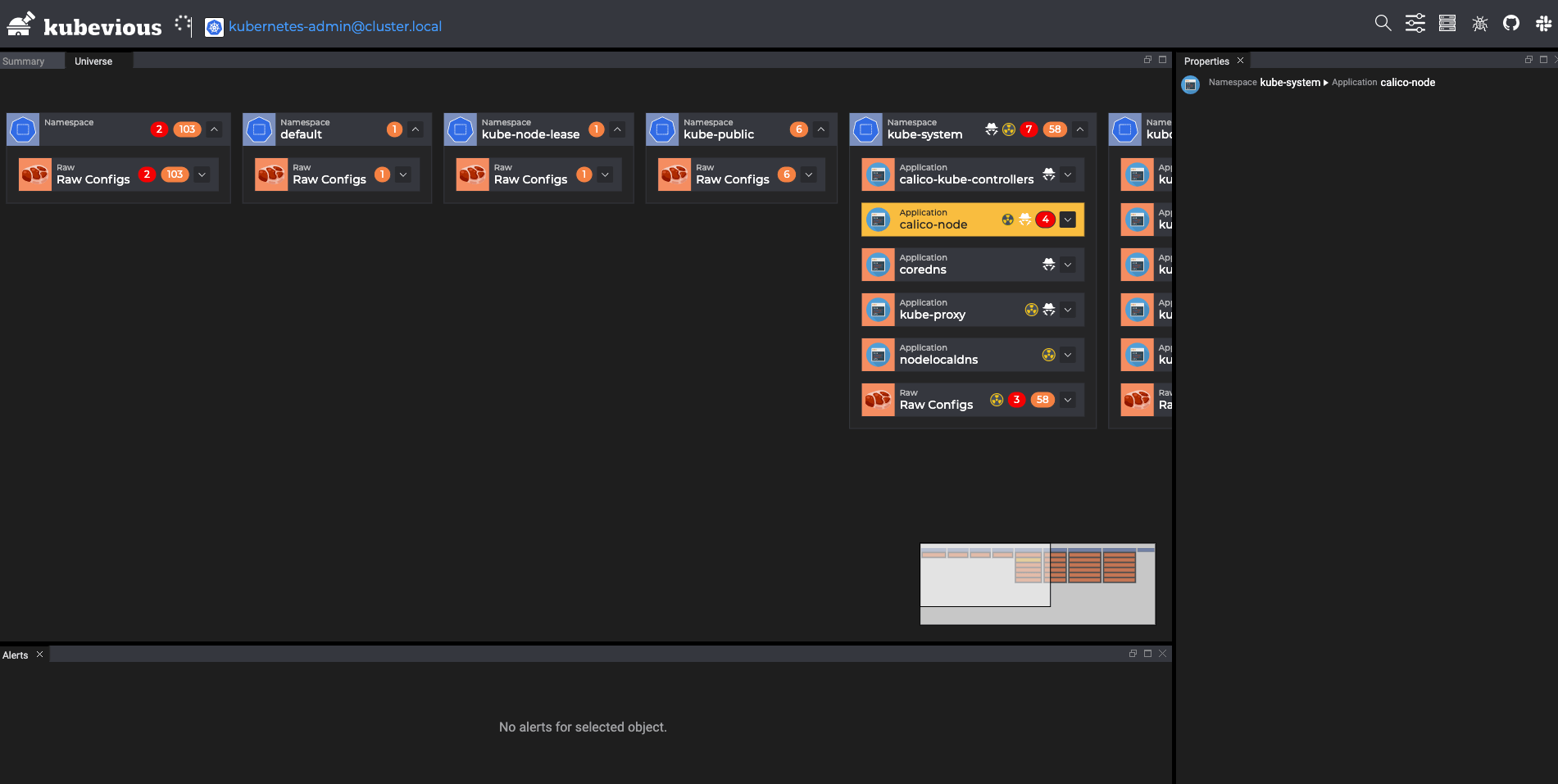Viewport: 1558px width, 784px height.
Task: Collapse the kube-system namespace
Action: 1080,129
